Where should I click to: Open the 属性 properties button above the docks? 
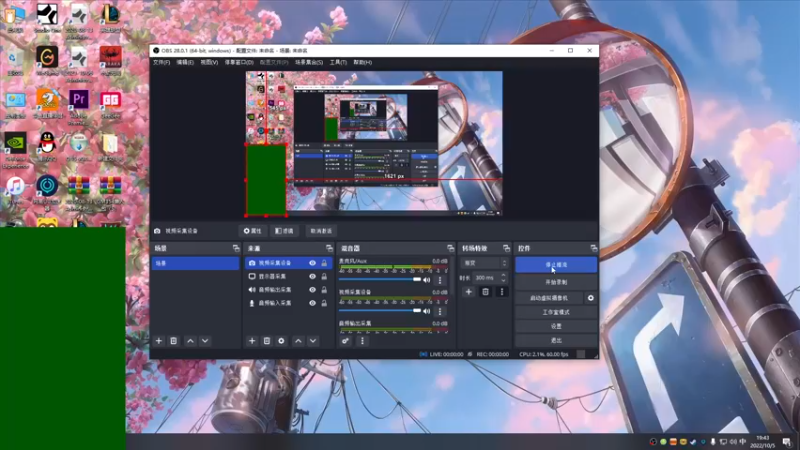(x=253, y=231)
